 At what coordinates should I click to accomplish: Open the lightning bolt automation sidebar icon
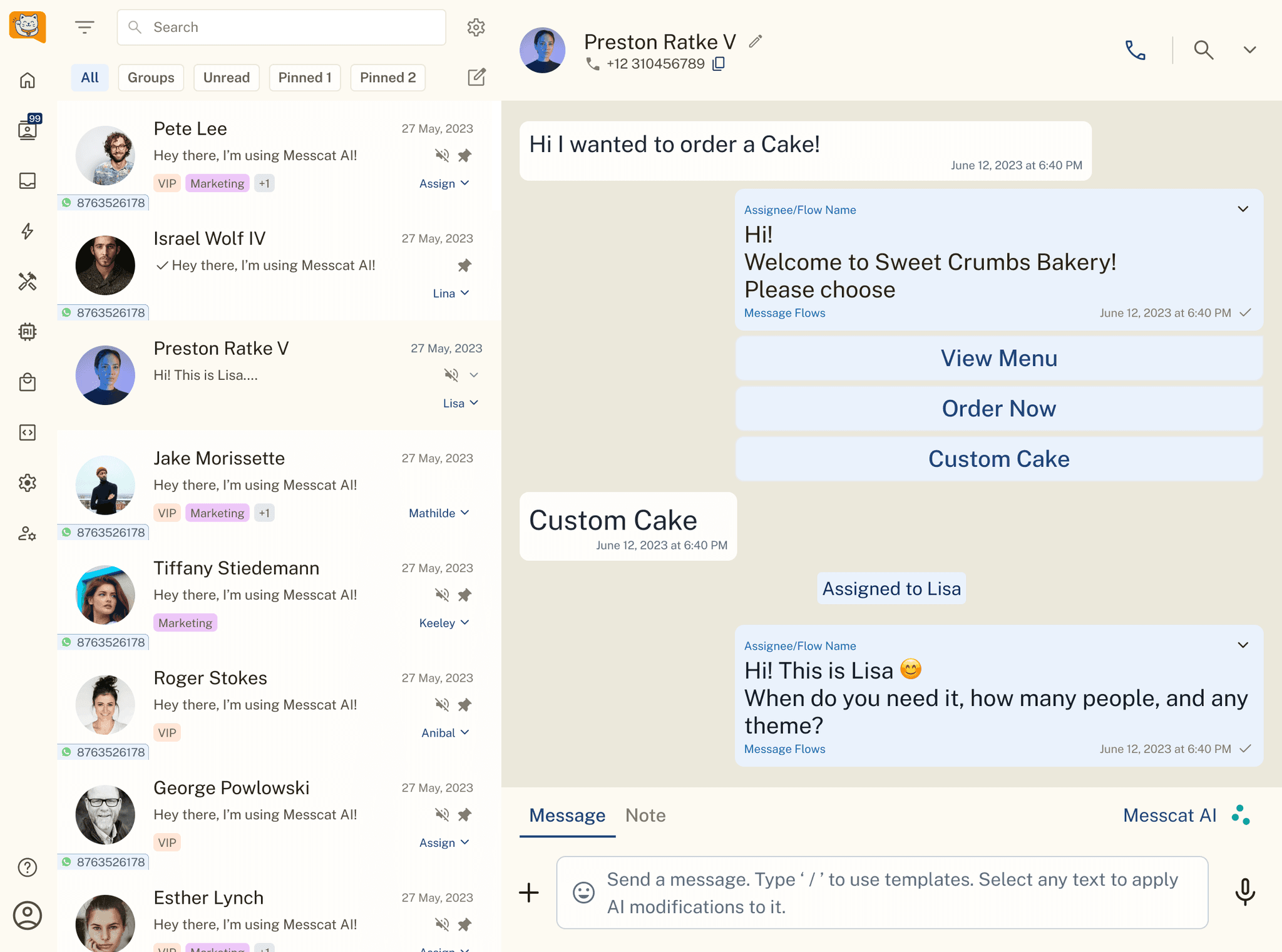tap(28, 231)
